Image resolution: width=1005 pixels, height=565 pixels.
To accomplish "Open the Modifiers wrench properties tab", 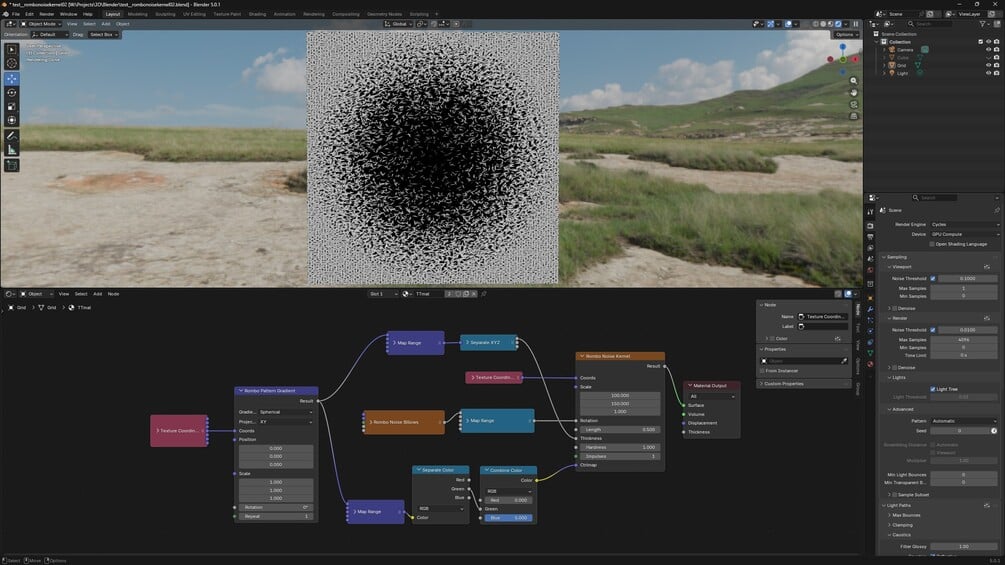I will (x=870, y=309).
